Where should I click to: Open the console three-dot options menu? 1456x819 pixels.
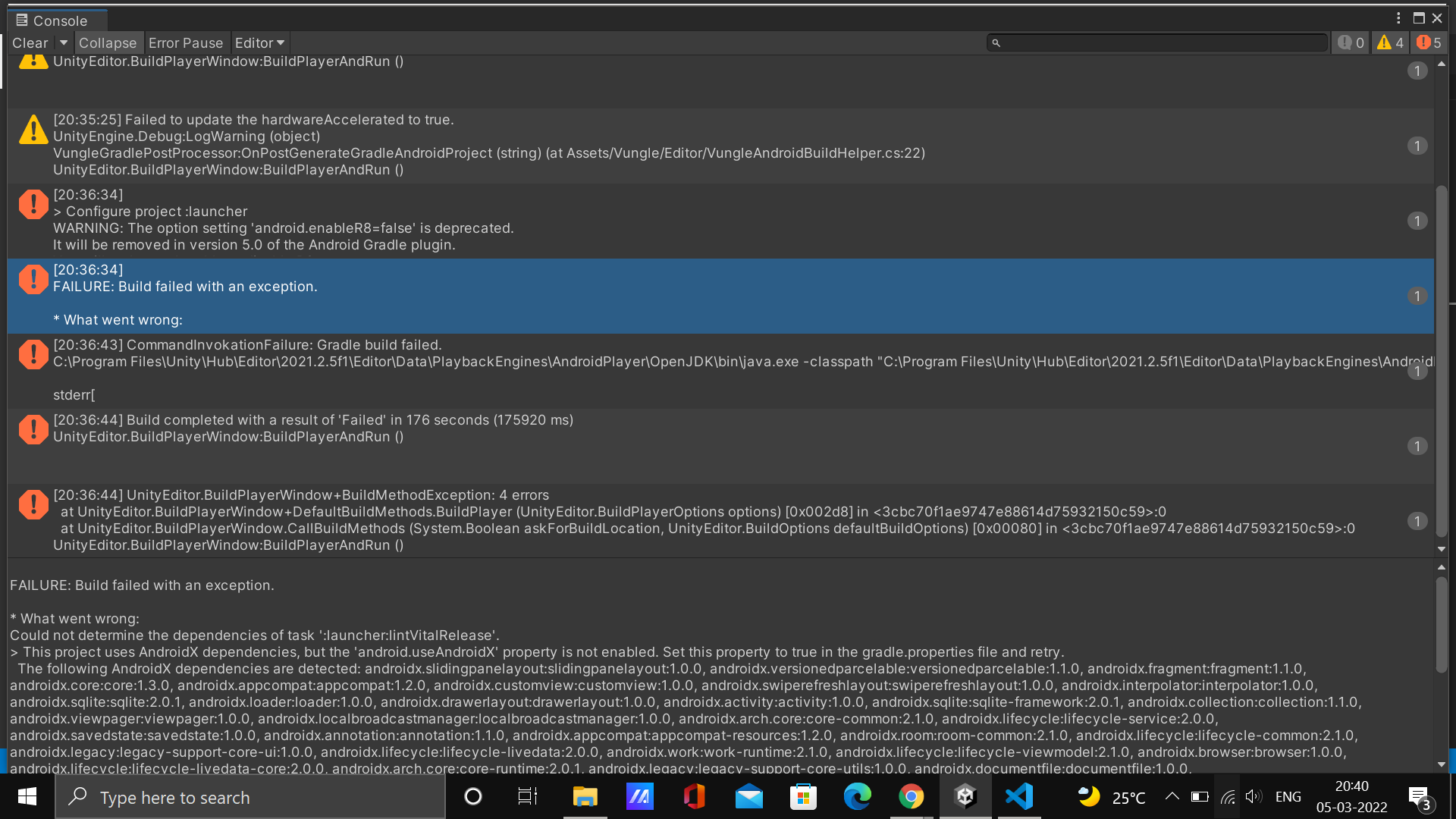click(x=1398, y=18)
